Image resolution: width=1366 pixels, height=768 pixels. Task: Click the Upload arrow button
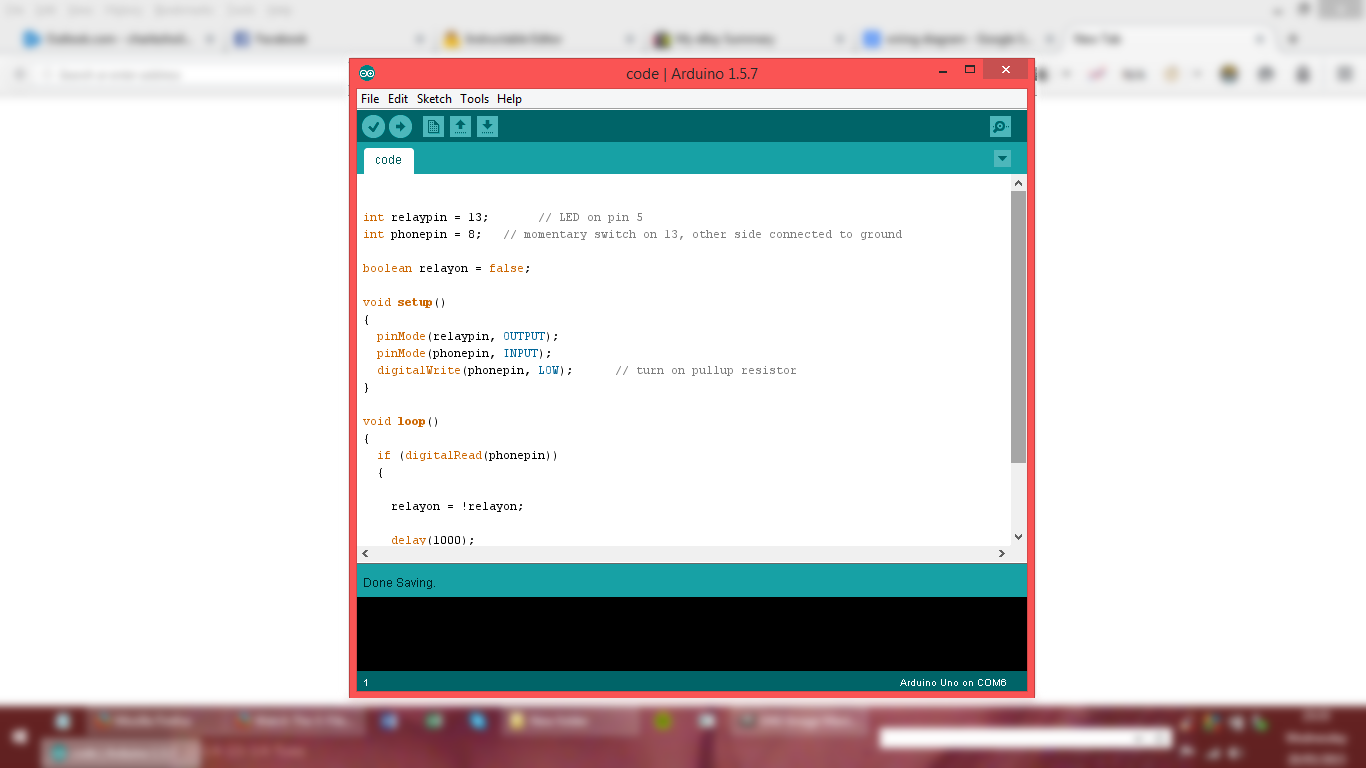[x=400, y=127]
